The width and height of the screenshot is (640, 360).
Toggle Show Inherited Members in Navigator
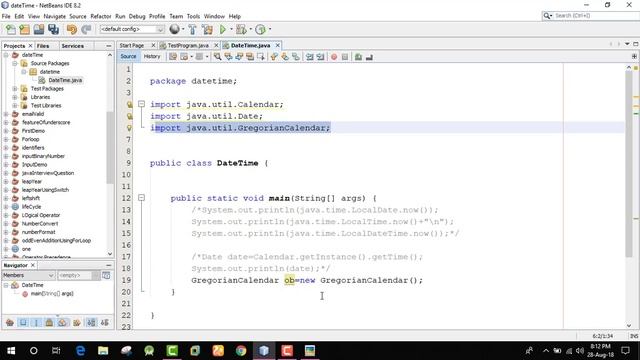[10, 322]
